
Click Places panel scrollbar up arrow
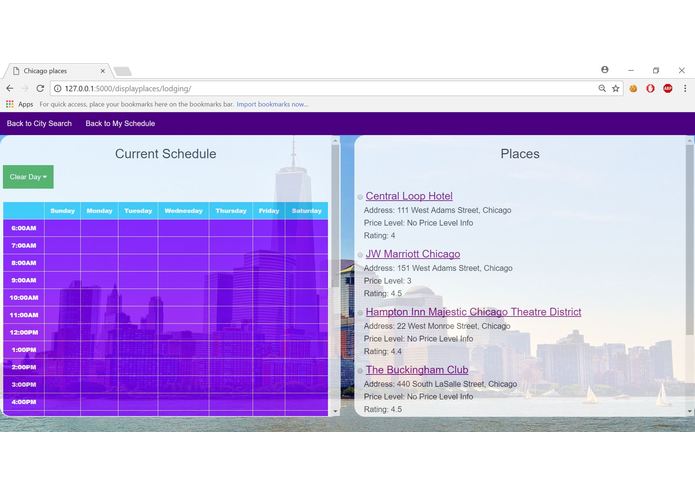pyautogui.click(x=689, y=140)
